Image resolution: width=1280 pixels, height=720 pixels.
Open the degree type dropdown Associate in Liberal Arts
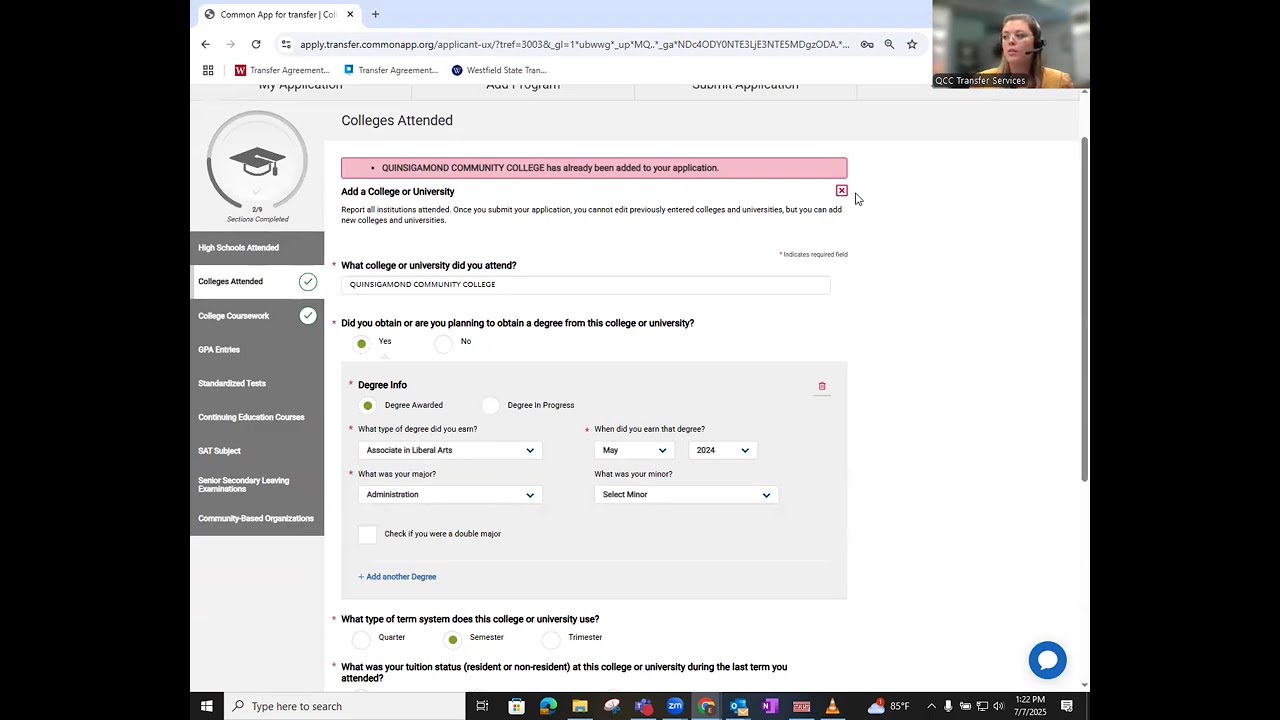450,450
